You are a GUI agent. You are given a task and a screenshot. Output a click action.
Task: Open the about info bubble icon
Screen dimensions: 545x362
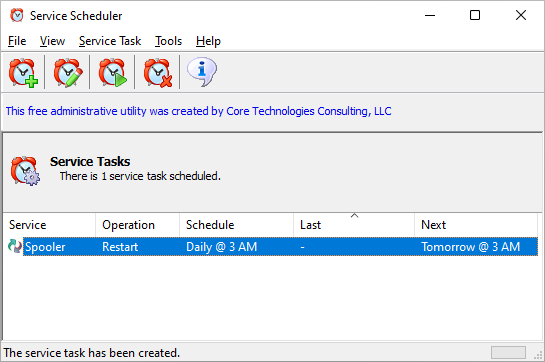pos(202,72)
